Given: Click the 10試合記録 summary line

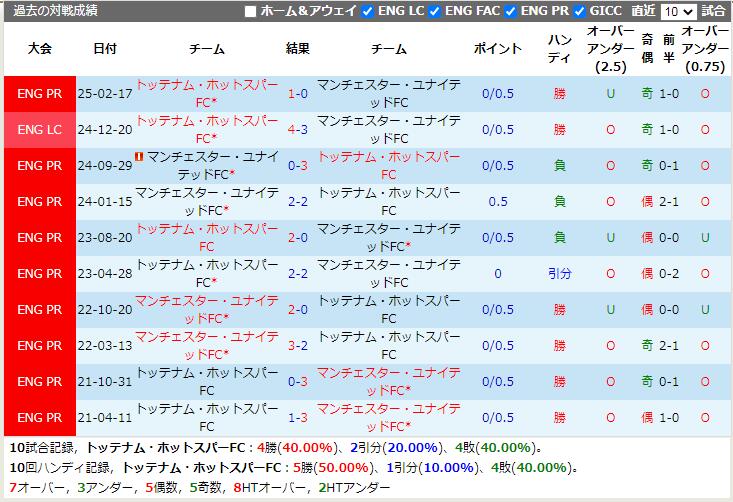Looking at the screenshot, I should (x=276, y=448).
